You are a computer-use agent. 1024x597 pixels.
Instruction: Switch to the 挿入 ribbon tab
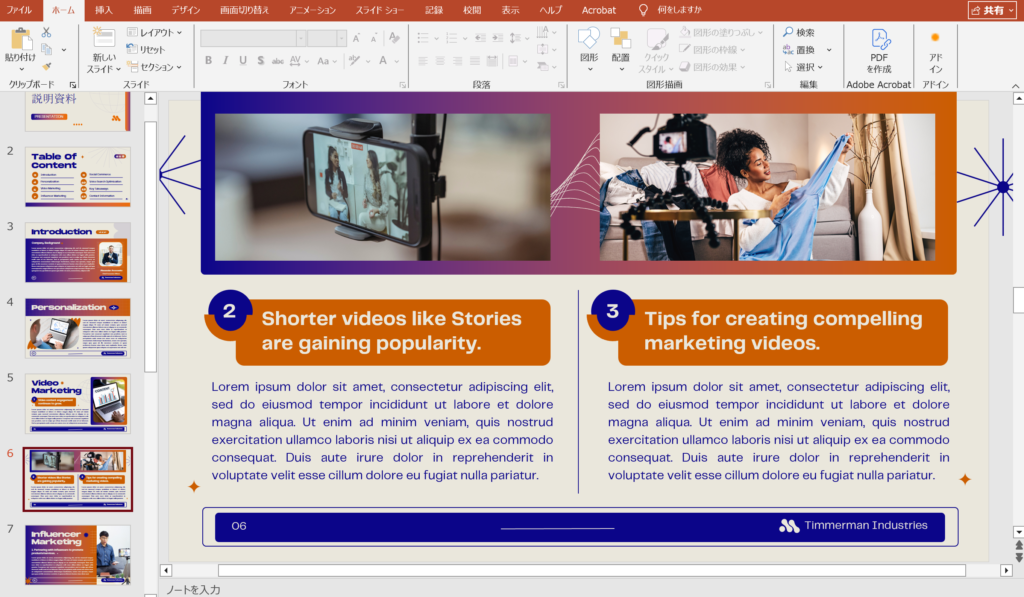coord(104,9)
